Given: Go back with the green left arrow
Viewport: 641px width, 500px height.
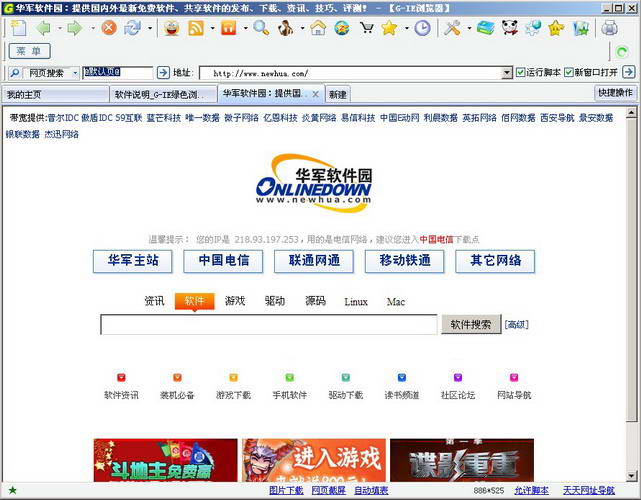Looking at the screenshot, I should pyautogui.click(x=44, y=28).
